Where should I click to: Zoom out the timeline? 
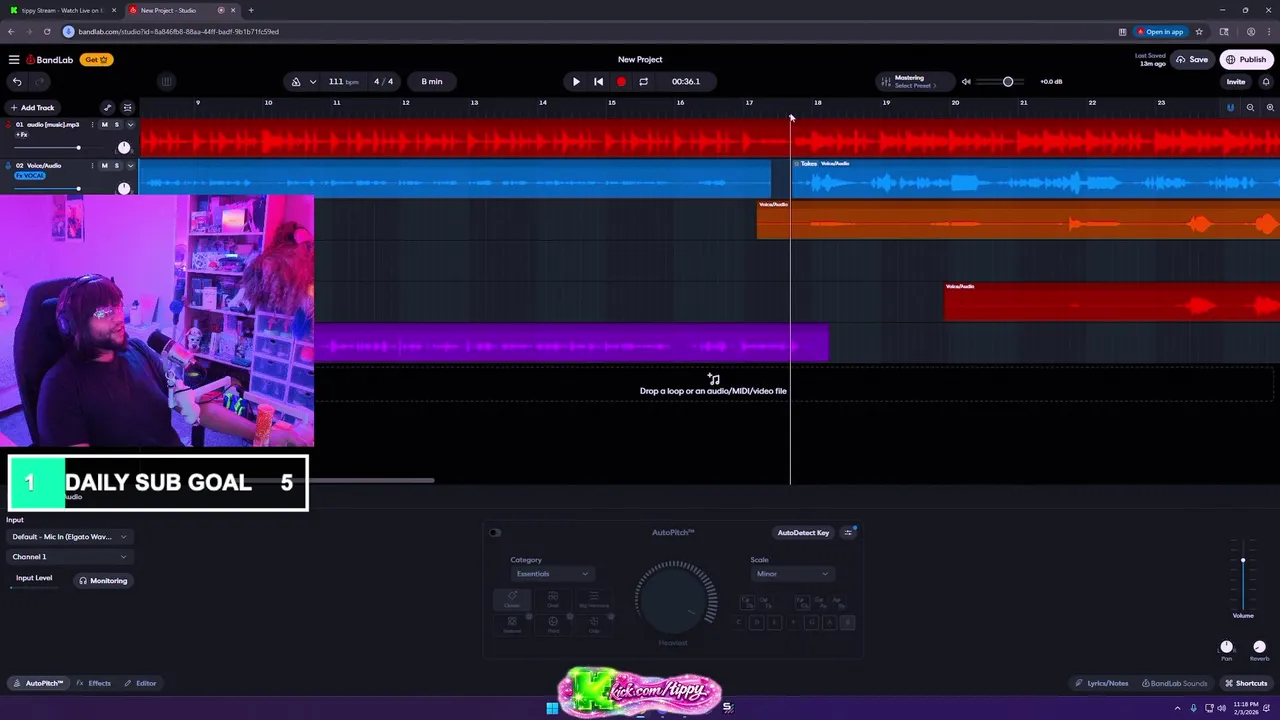pyautogui.click(x=1250, y=107)
